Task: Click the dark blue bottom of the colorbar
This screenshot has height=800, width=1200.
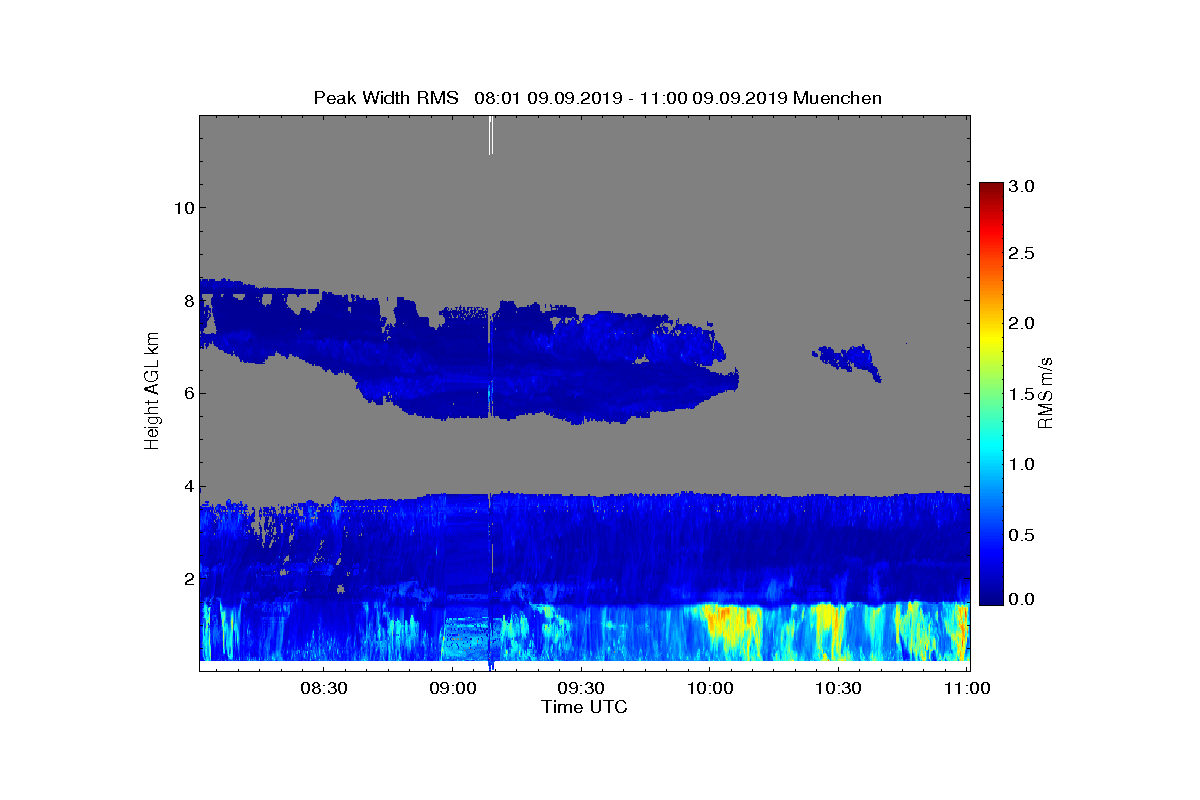Action: (x=991, y=597)
